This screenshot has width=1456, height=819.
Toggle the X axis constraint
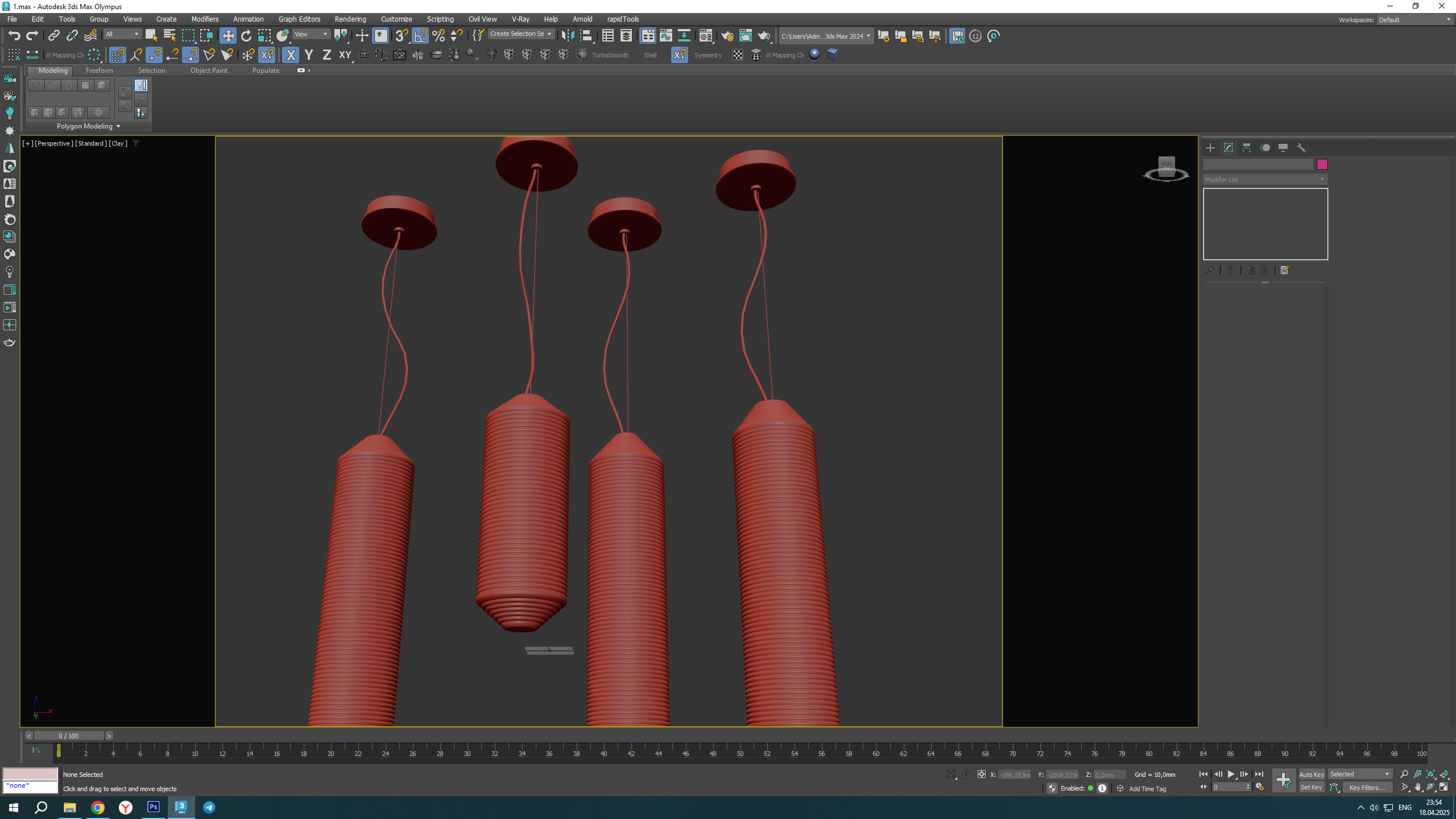tap(291, 55)
